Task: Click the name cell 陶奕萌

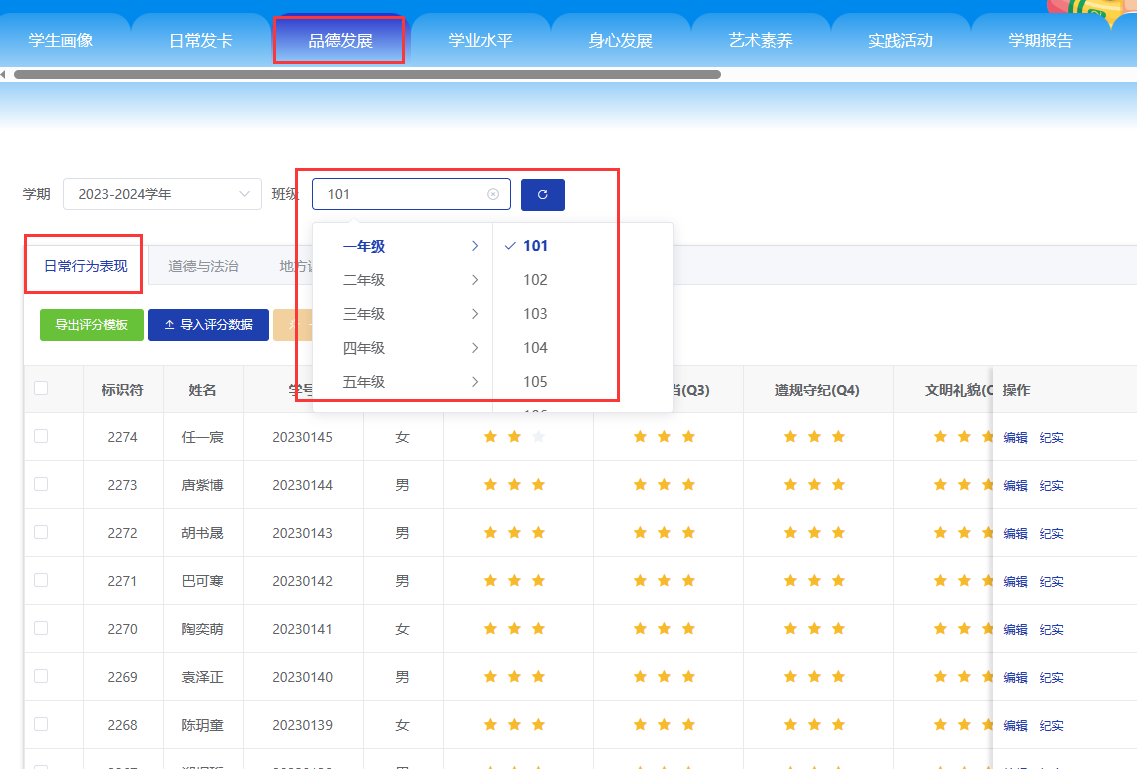Action: point(202,629)
